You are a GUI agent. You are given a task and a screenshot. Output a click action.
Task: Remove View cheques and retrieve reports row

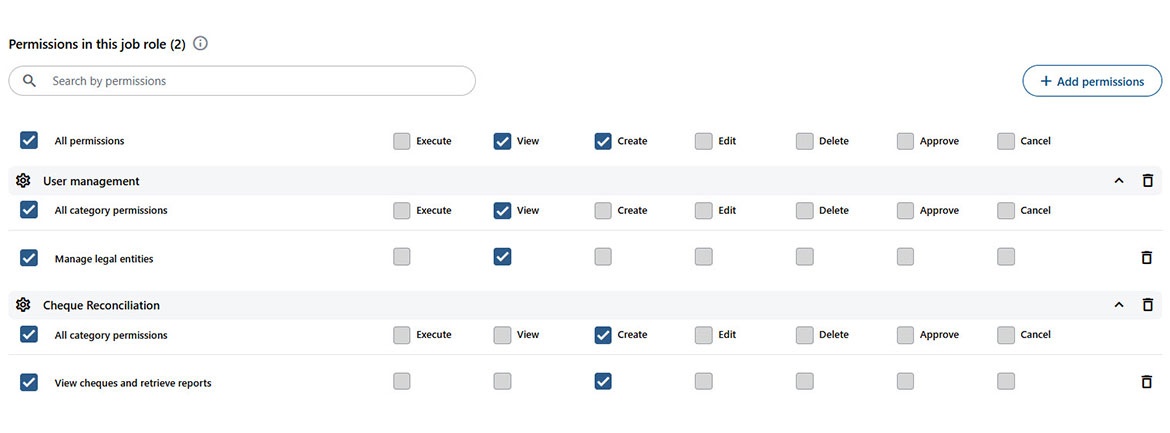(x=1147, y=382)
